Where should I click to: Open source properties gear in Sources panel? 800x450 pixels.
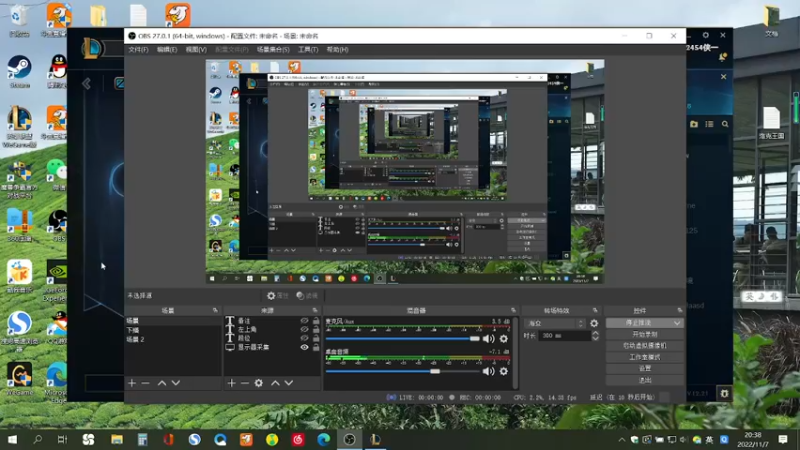click(259, 383)
